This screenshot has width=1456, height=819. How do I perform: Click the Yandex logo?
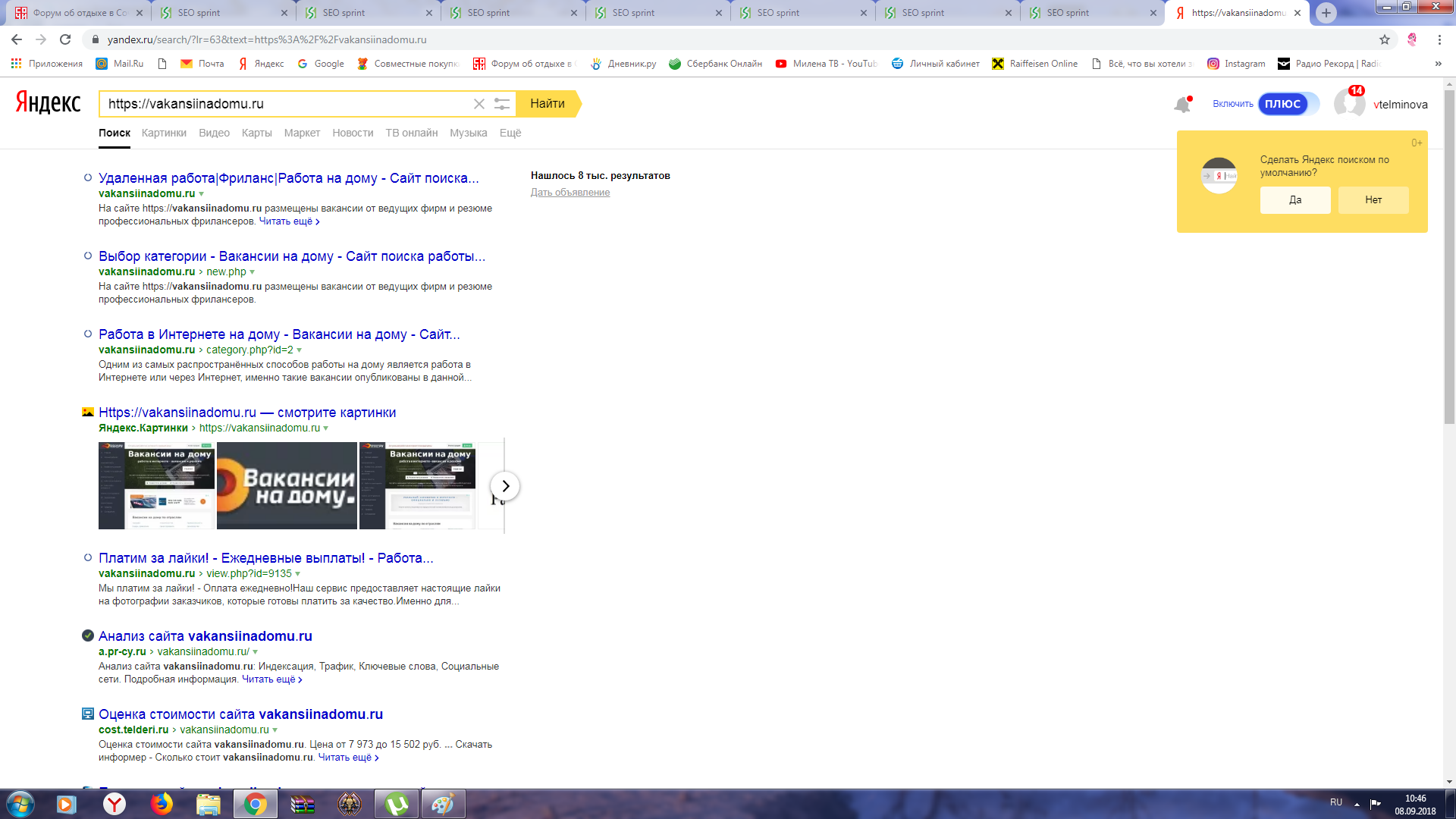point(48,102)
